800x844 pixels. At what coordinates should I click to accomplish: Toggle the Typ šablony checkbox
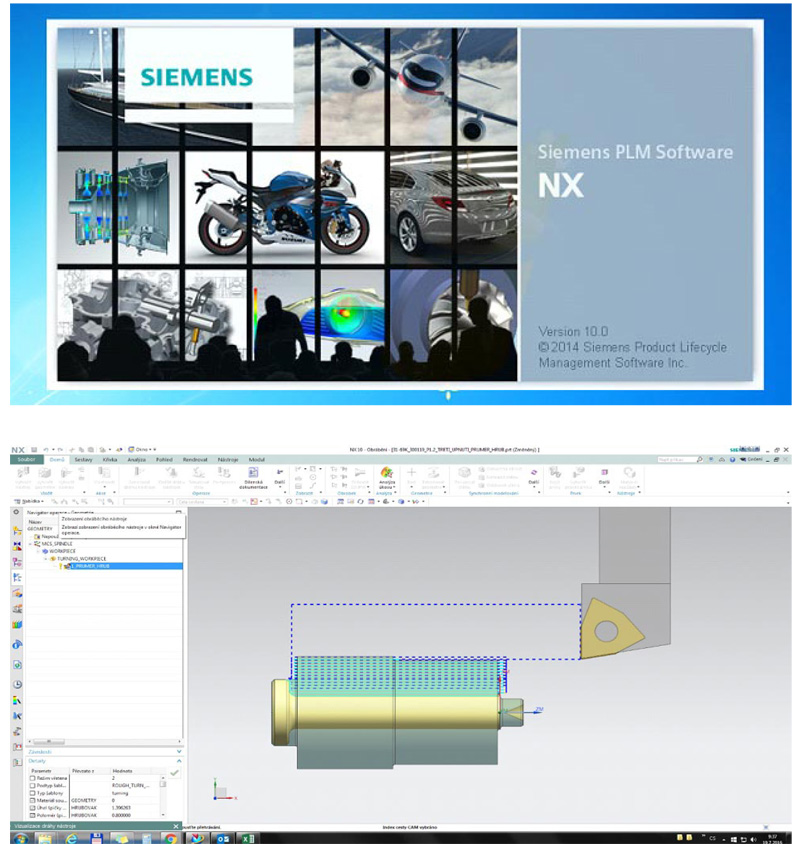tap(33, 793)
